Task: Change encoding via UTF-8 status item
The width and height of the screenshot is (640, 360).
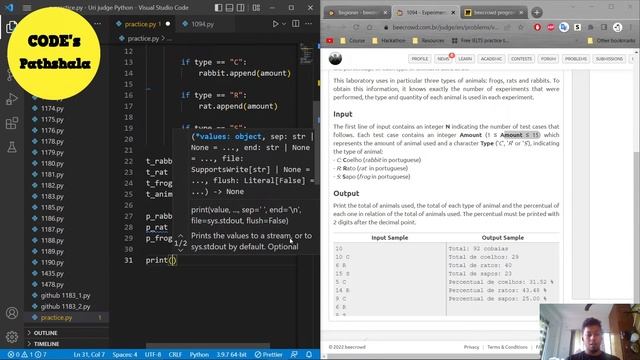Action: (x=153, y=355)
